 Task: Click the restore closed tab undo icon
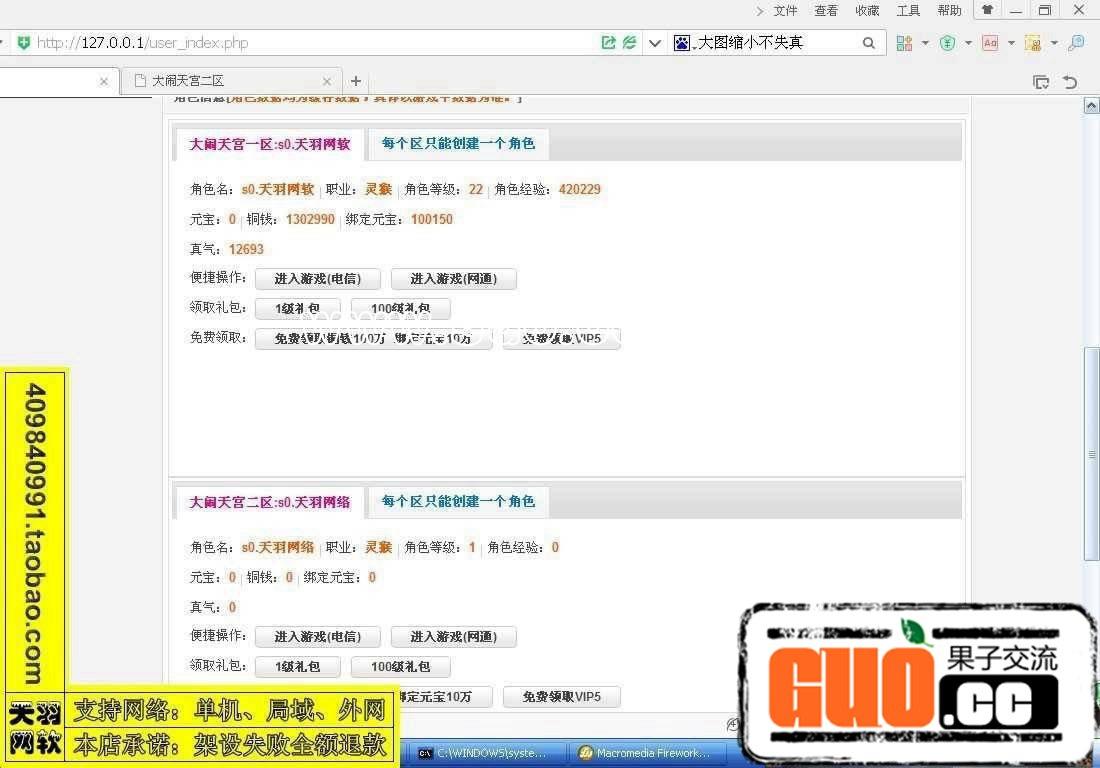1070,82
